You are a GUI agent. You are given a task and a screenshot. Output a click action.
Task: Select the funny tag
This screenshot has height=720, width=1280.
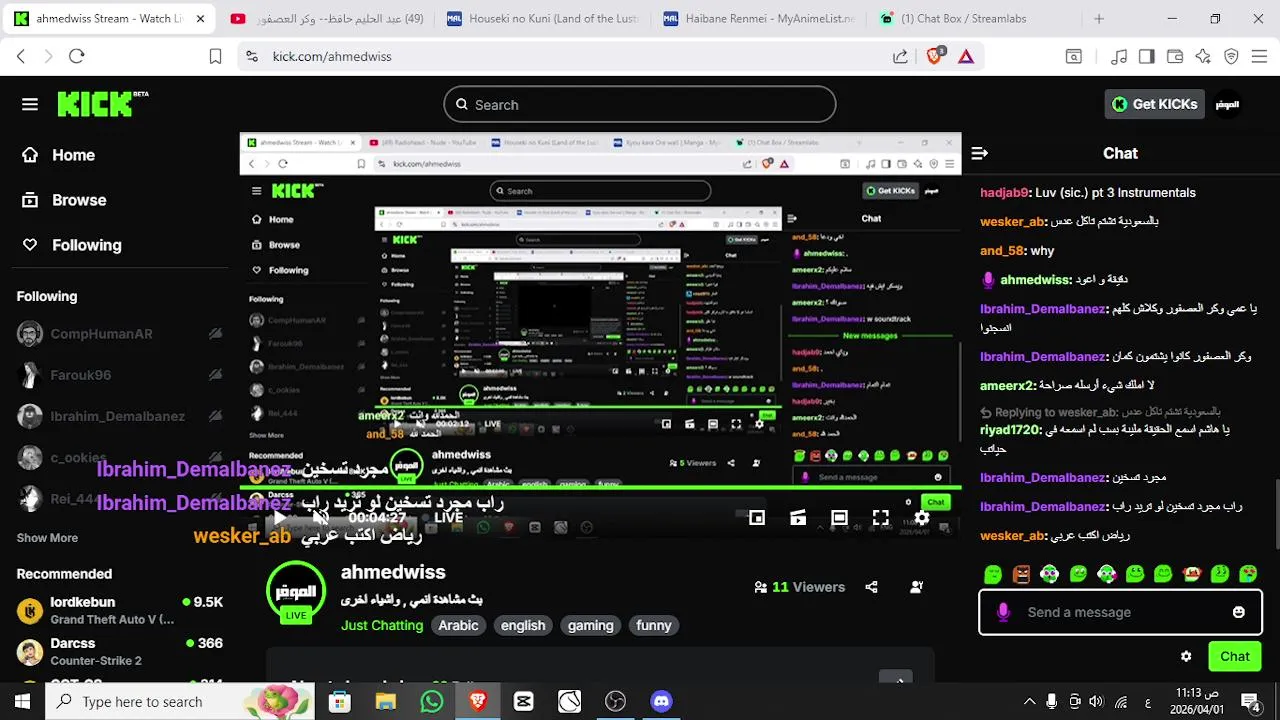pos(654,625)
